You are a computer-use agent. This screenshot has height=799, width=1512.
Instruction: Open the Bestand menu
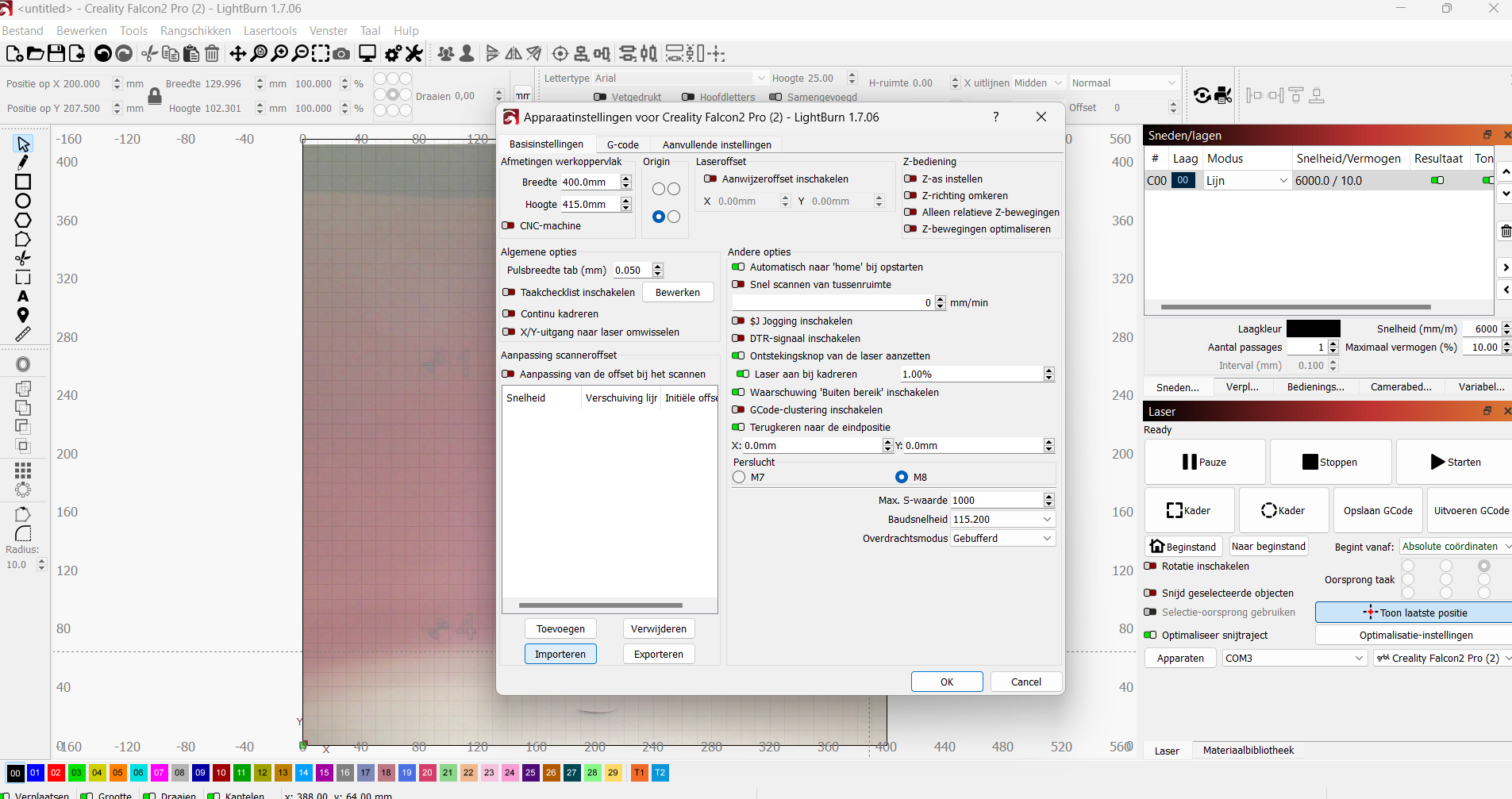23,31
